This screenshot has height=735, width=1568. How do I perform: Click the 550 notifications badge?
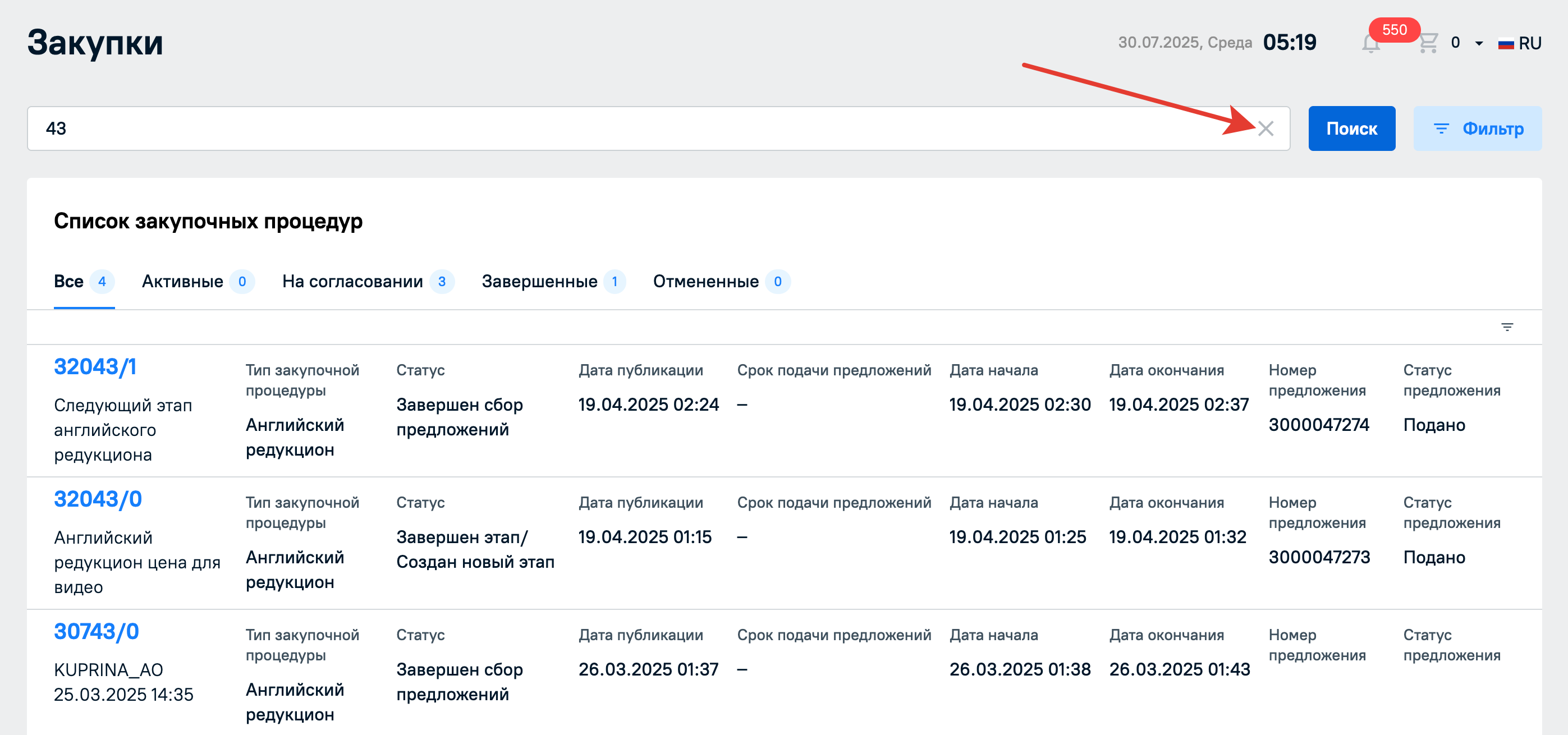[x=1394, y=30]
